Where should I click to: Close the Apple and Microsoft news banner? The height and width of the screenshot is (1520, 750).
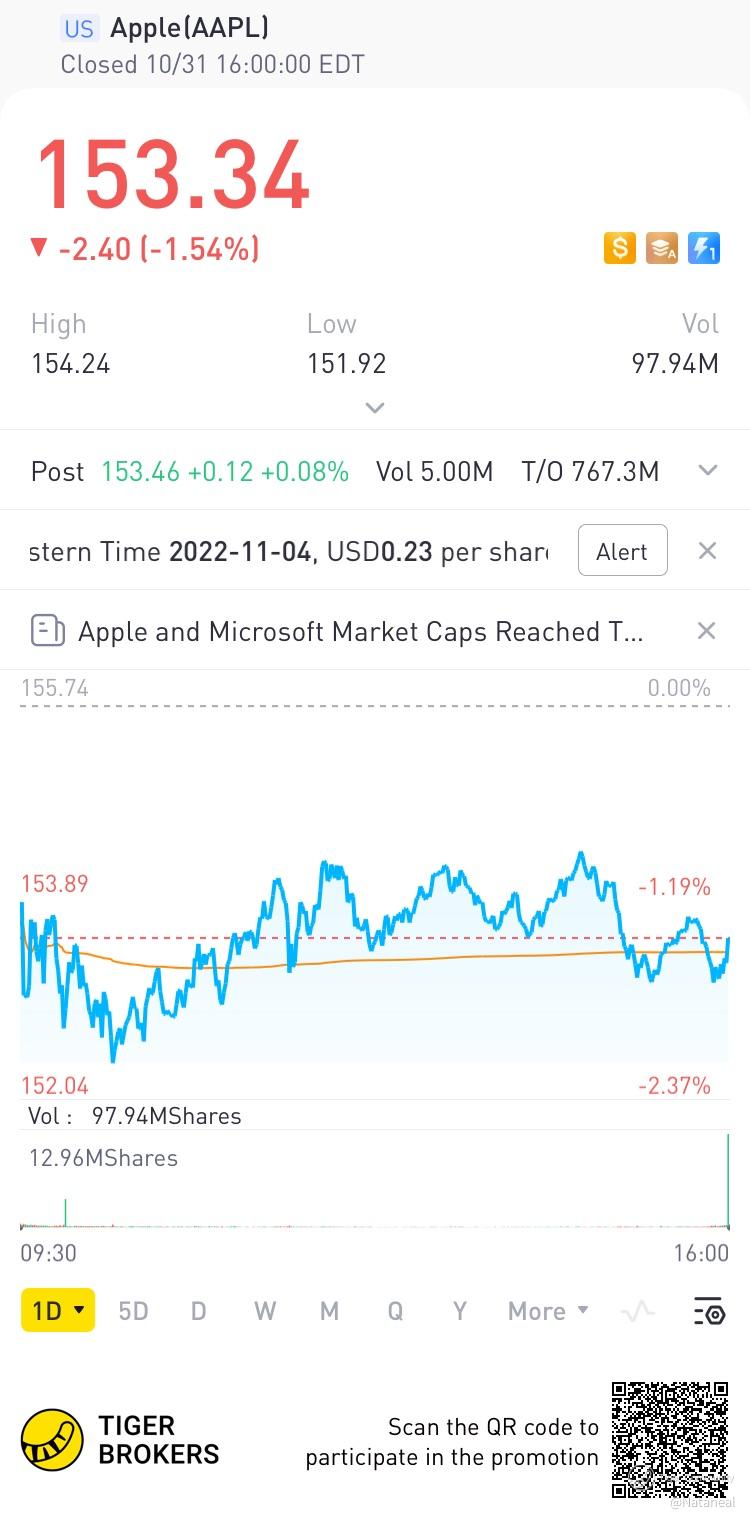click(706, 631)
